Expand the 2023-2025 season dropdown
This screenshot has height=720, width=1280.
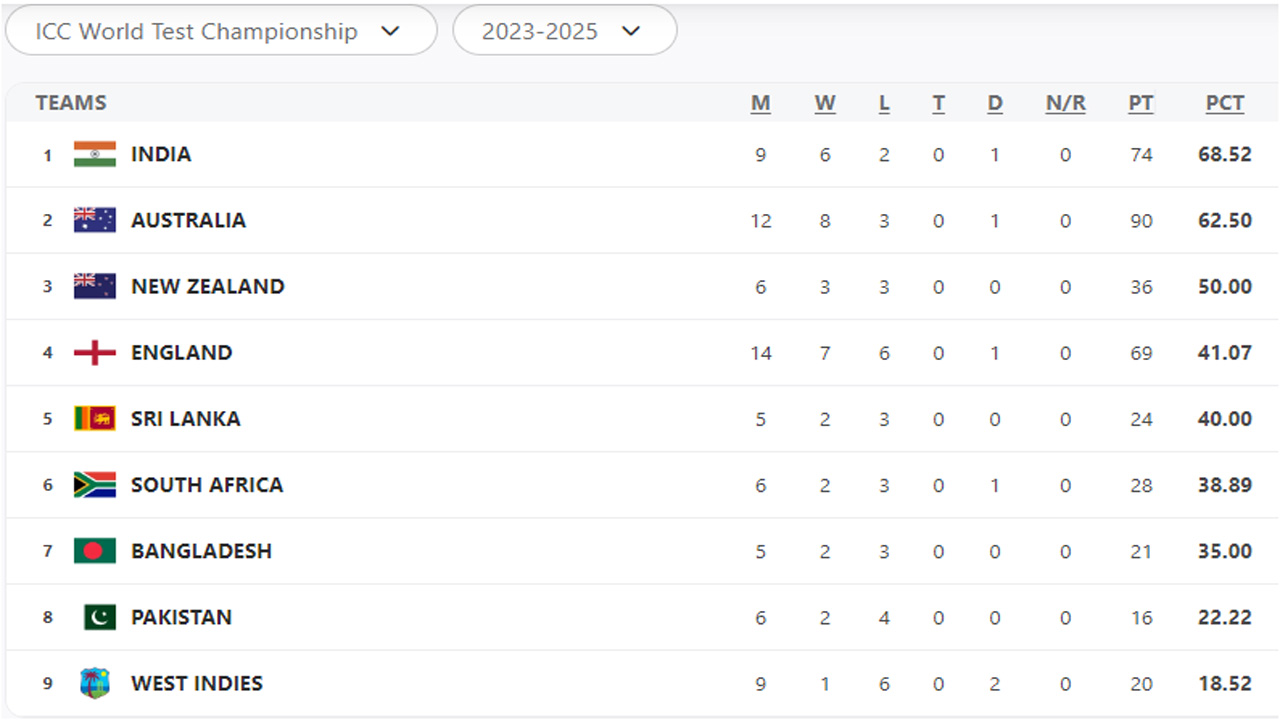coord(564,31)
